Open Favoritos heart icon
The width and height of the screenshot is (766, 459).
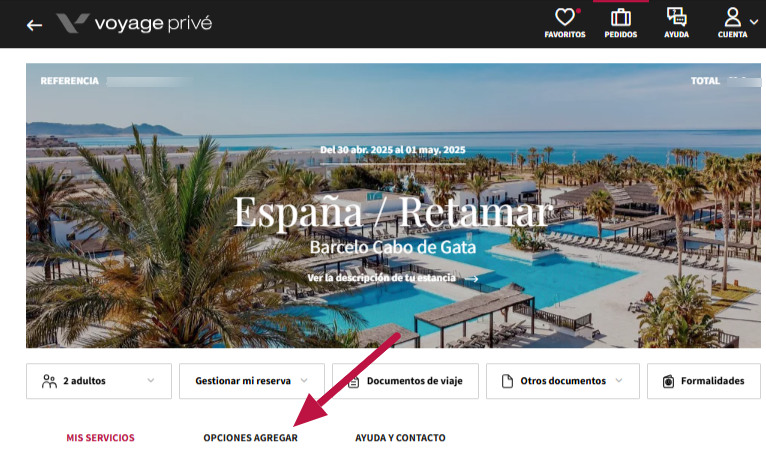click(565, 18)
